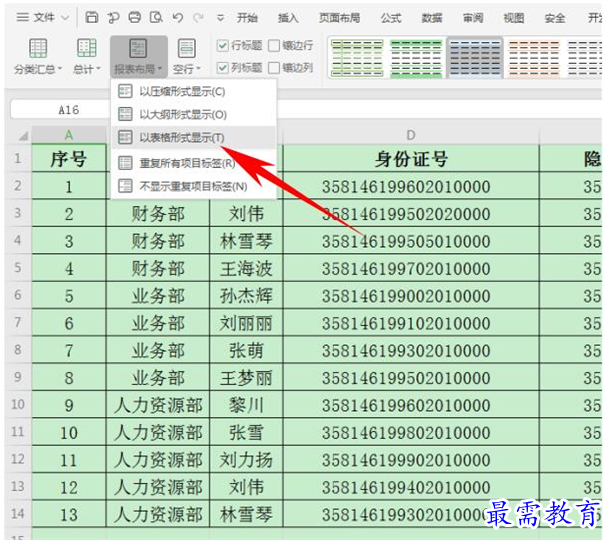608x545 pixels.
Task: Click the 张萌 name cell
Action: [x=246, y=350]
